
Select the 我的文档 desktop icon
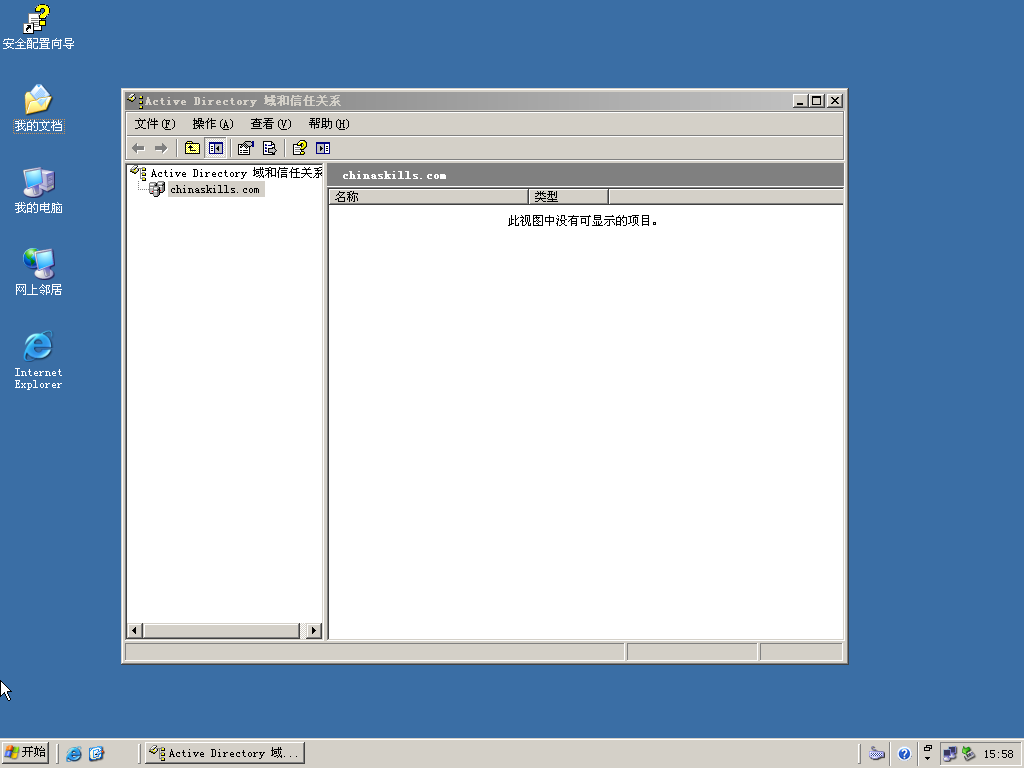(38, 108)
